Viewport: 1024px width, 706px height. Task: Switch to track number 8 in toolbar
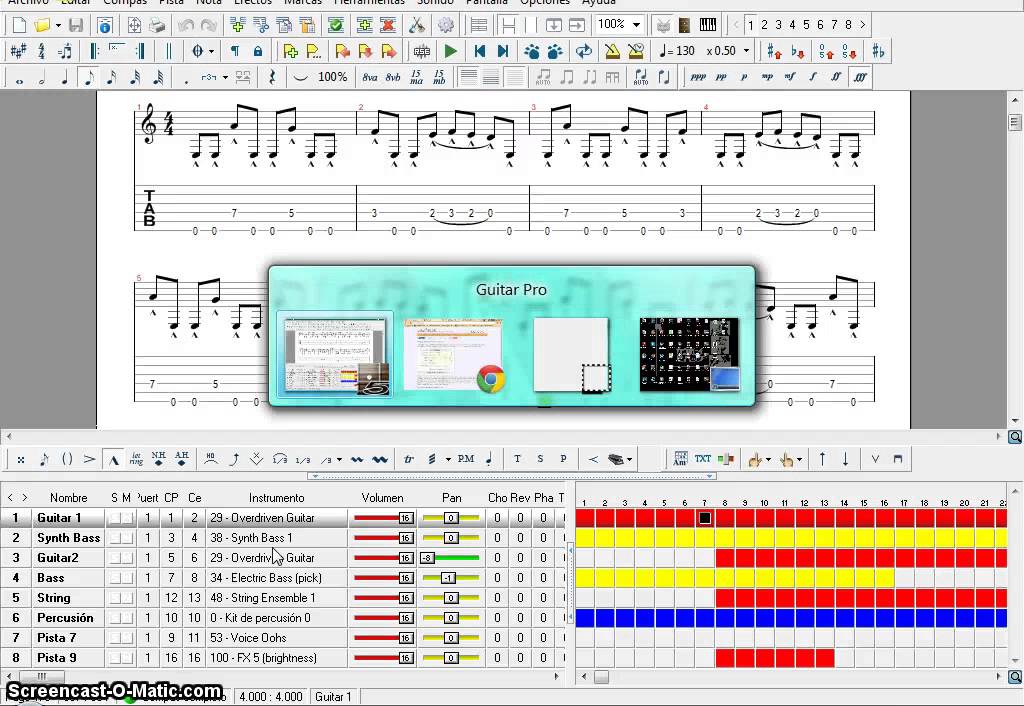(848, 25)
